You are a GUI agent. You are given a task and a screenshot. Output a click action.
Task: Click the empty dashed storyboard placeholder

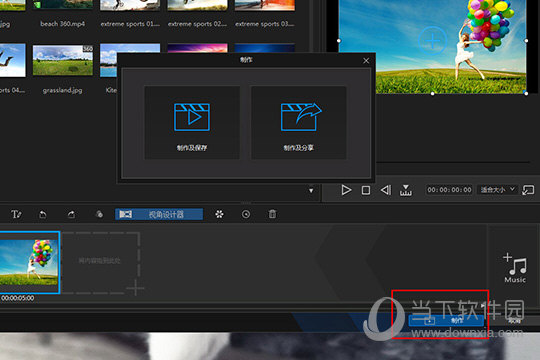[x=101, y=263]
